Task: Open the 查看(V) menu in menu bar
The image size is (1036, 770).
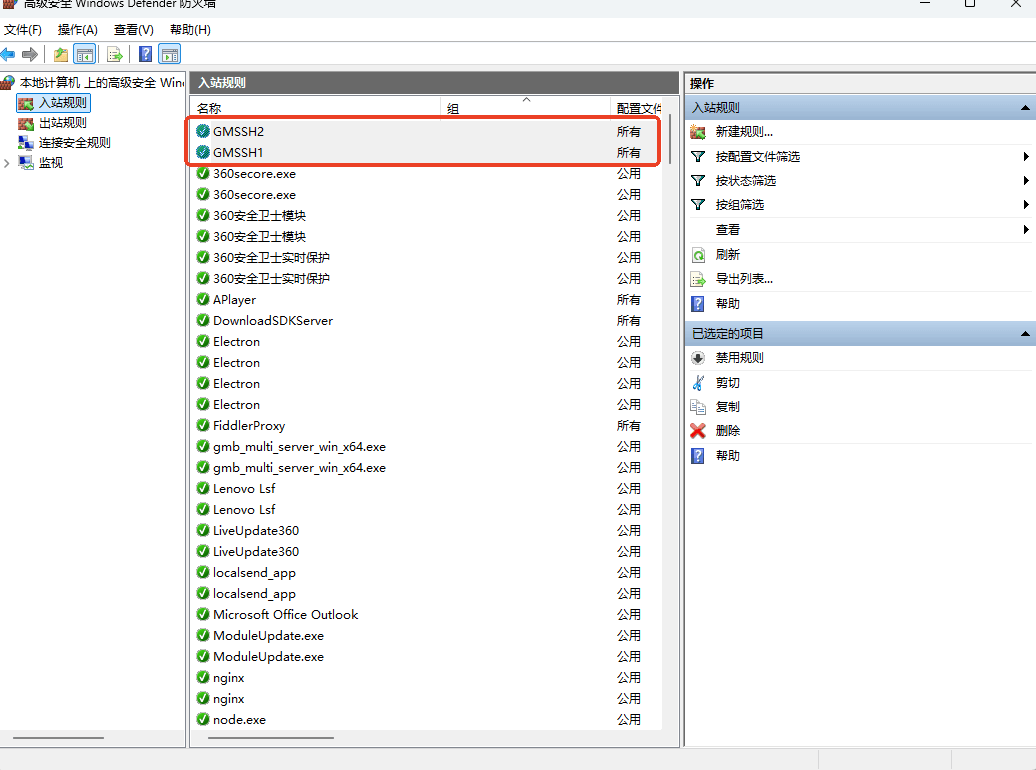Action: (133, 30)
